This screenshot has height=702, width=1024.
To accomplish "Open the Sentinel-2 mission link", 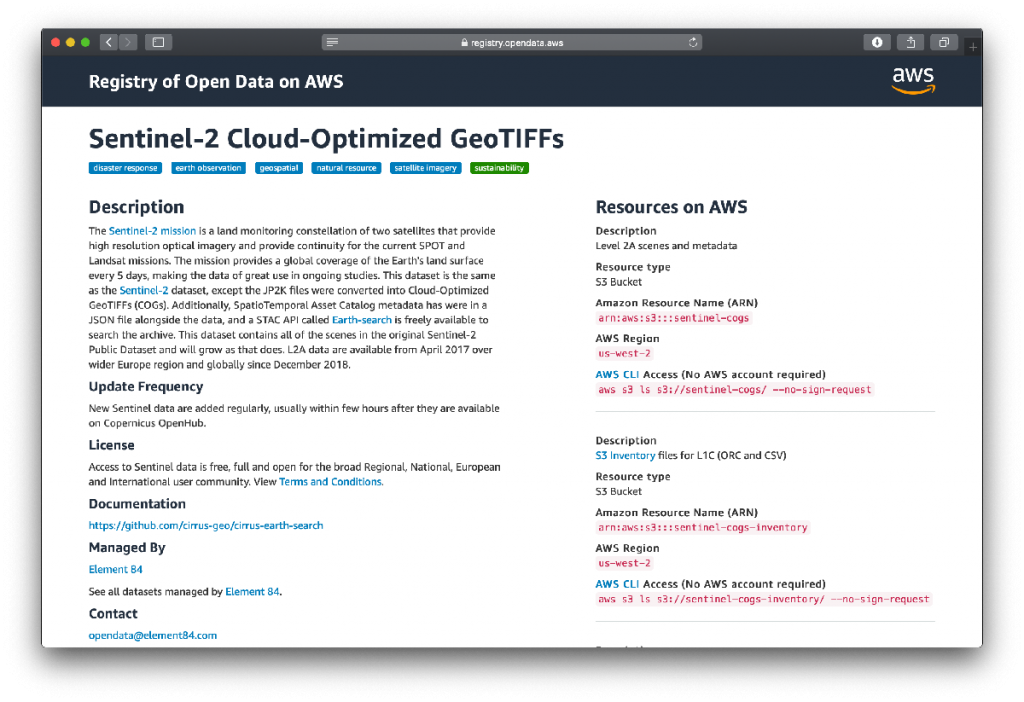I will coord(152,230).
